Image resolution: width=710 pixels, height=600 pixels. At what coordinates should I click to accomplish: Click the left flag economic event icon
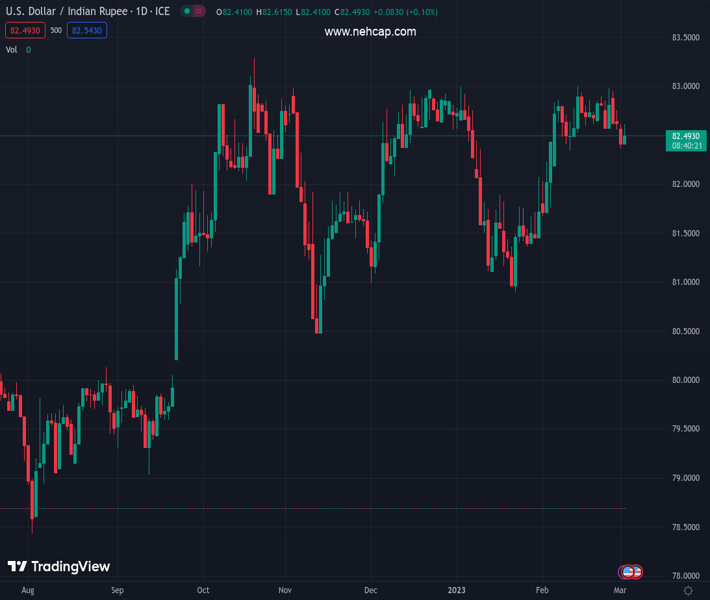(627, 572)
